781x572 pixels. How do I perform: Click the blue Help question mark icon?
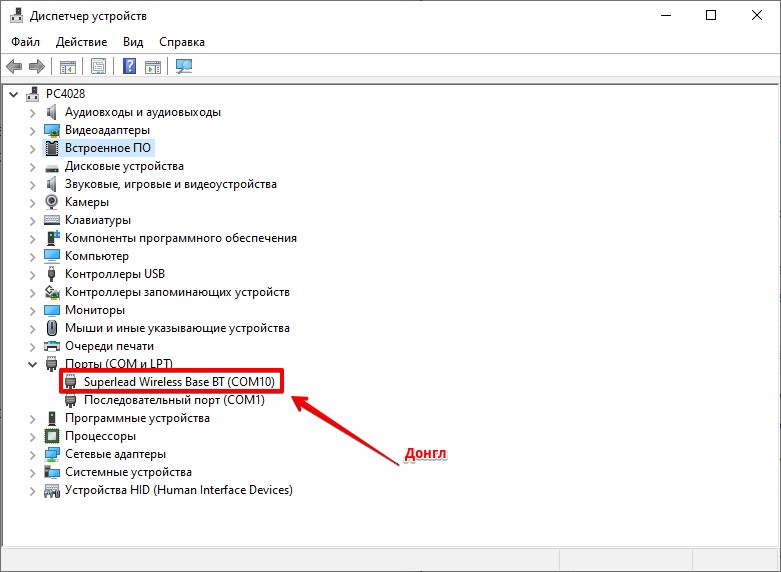(x=129, y=67)
